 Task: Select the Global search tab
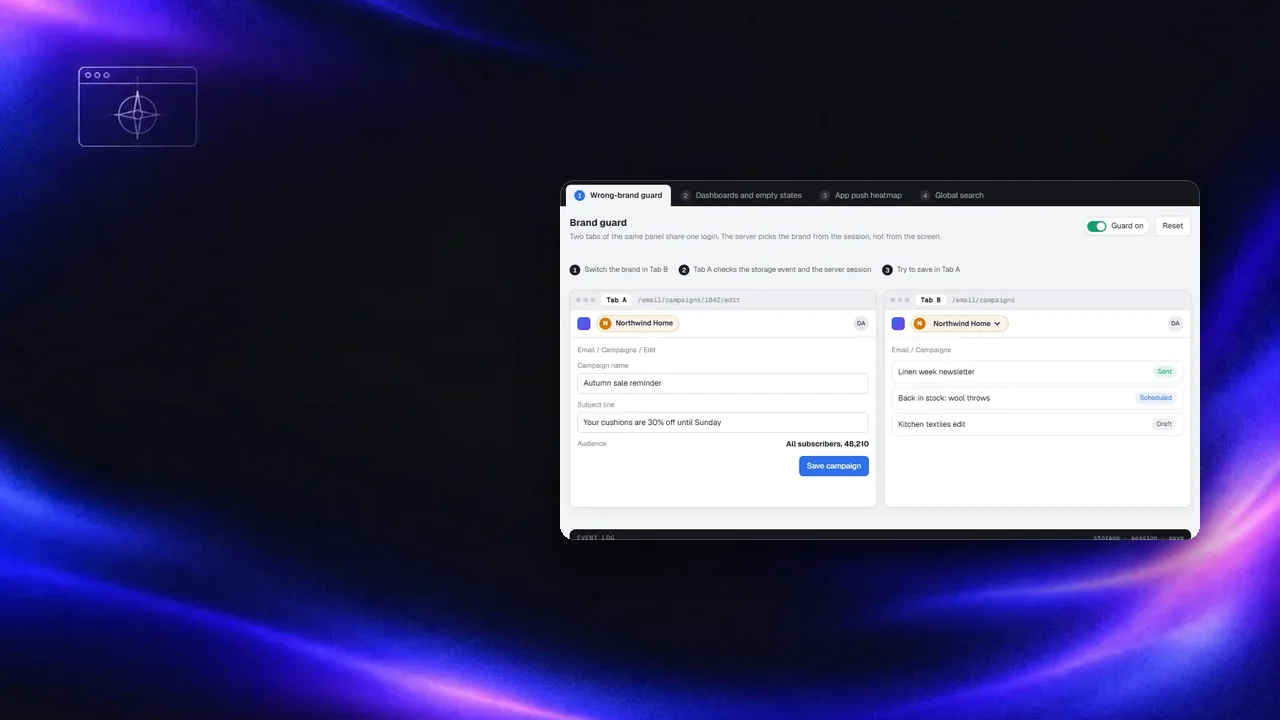(952, 195)
